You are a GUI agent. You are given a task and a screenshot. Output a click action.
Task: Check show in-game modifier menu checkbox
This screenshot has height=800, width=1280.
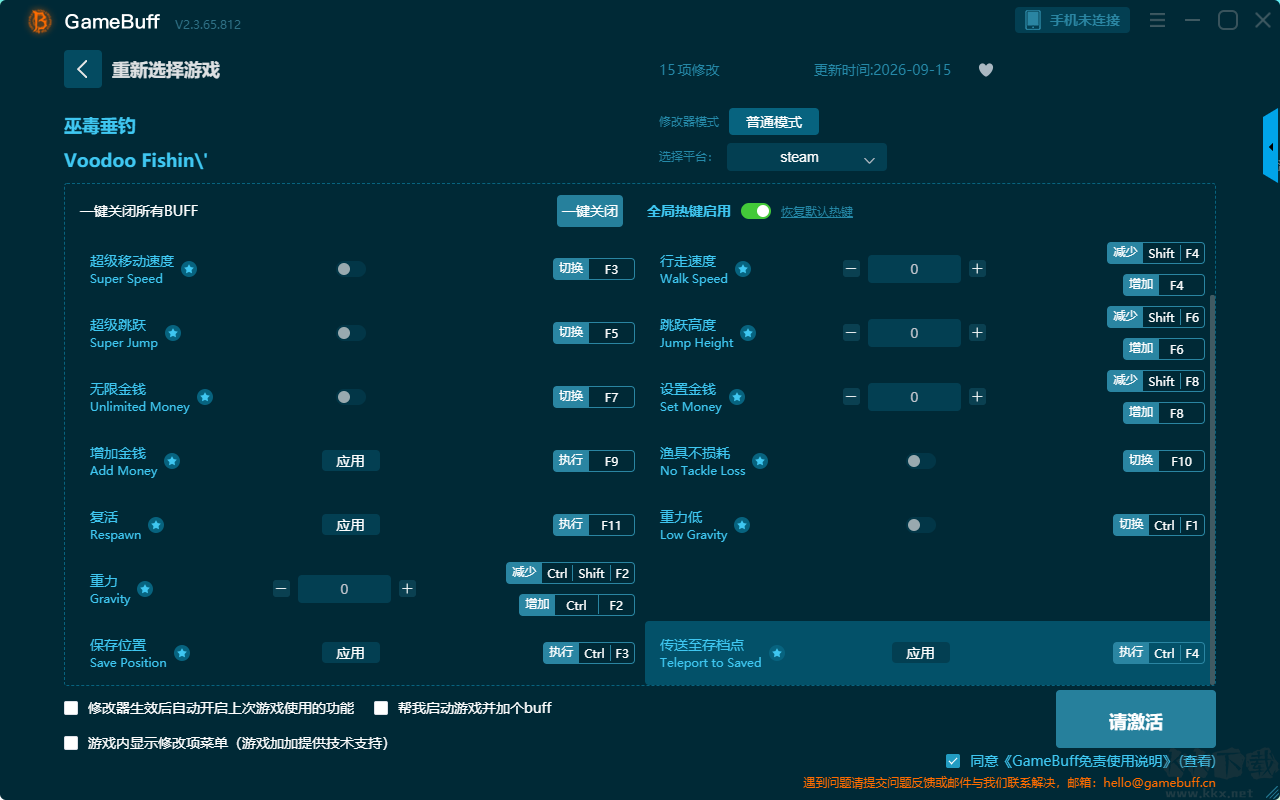(x=71, y=743)
